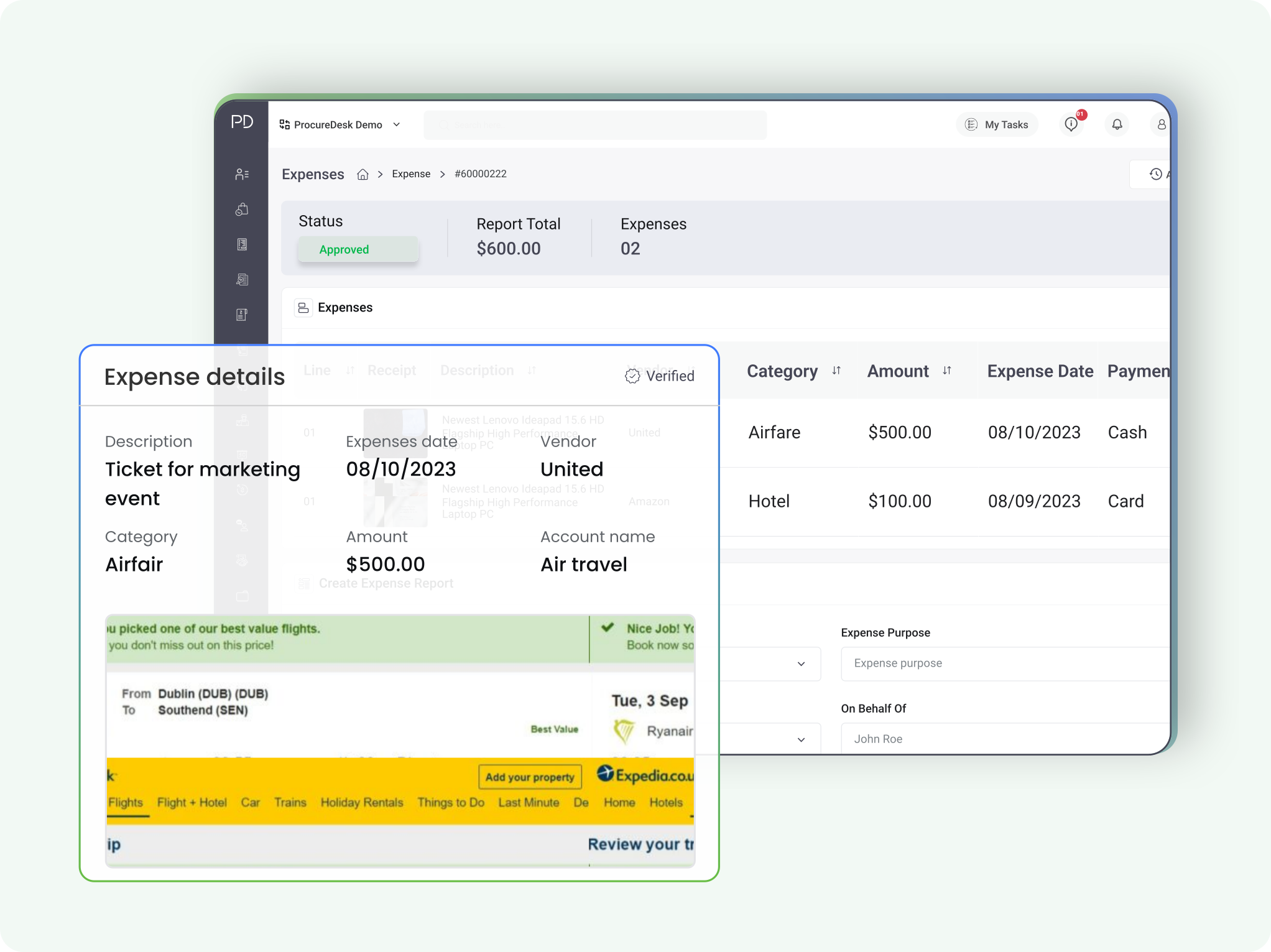This screenshot has height=952, width=1271.
Task: Click the Card payment cell
Action: [x=1125, y=501]
